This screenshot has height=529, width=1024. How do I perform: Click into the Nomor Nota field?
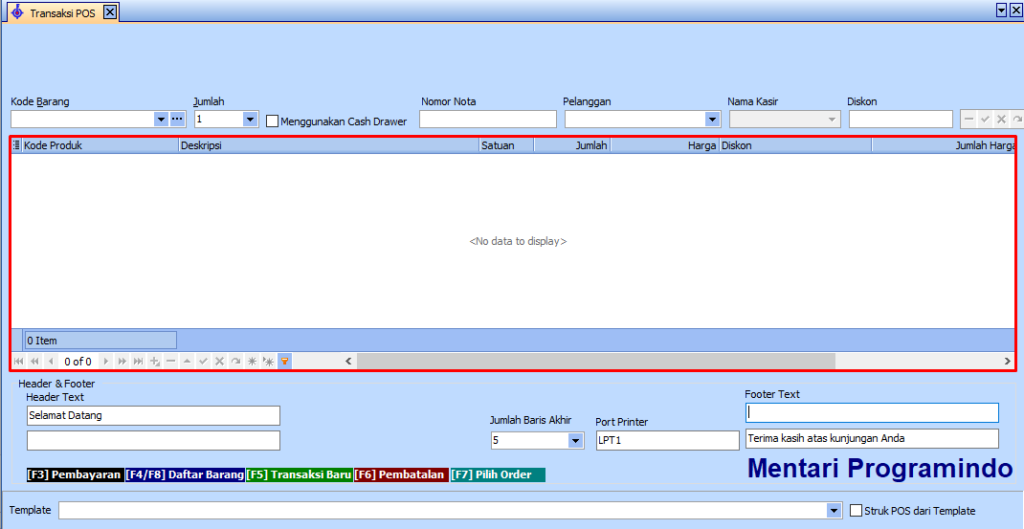click(x=487, y=119)
